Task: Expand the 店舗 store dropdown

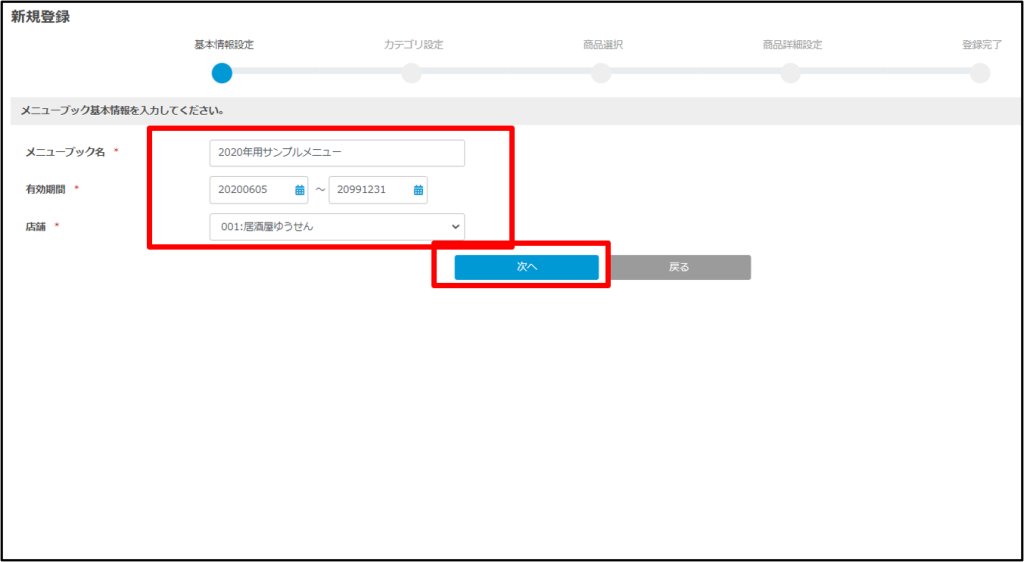Action: tap(337, 227)
